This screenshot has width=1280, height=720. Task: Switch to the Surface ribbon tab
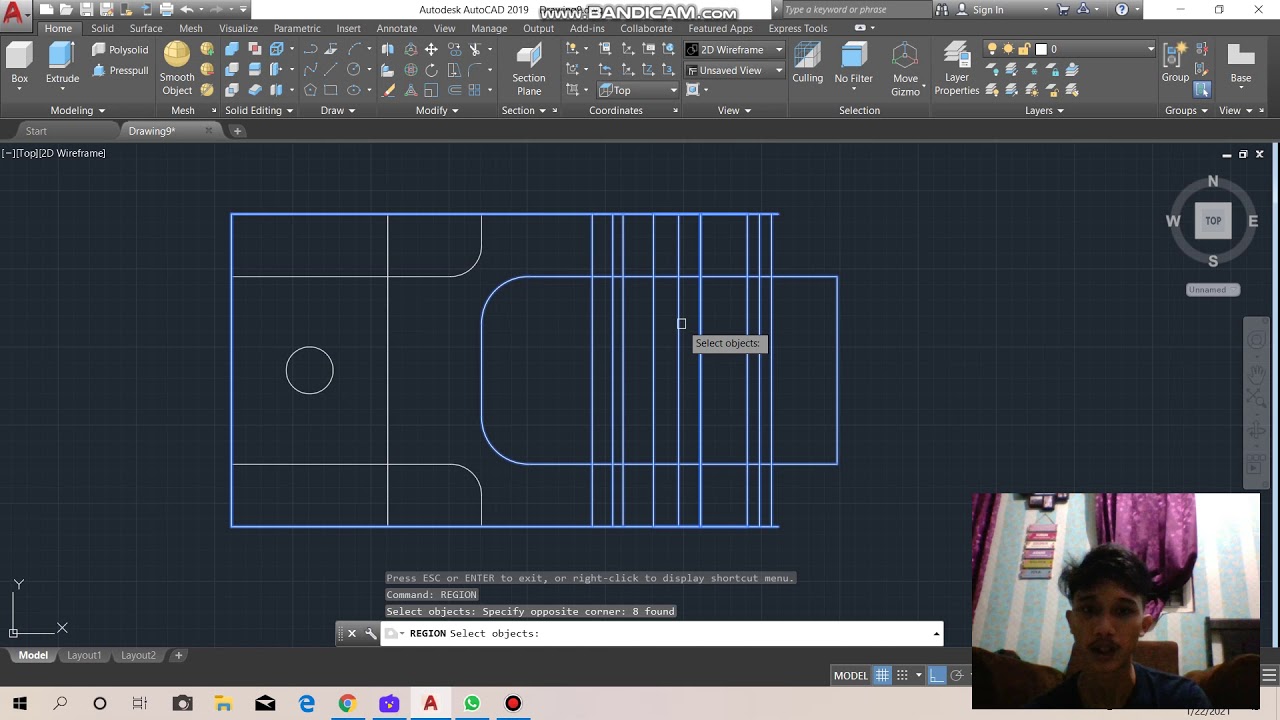(146, 28)
